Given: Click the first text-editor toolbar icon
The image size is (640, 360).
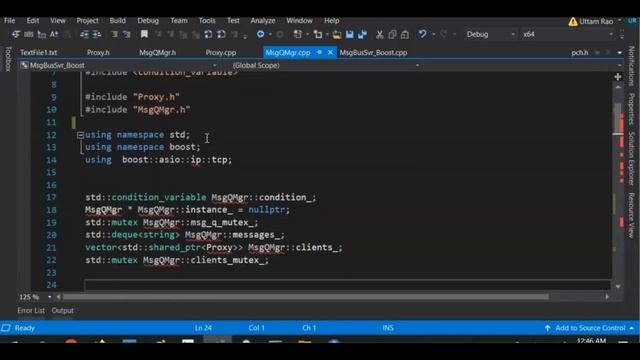Looking at the screenshot, I should pos(16,35).
